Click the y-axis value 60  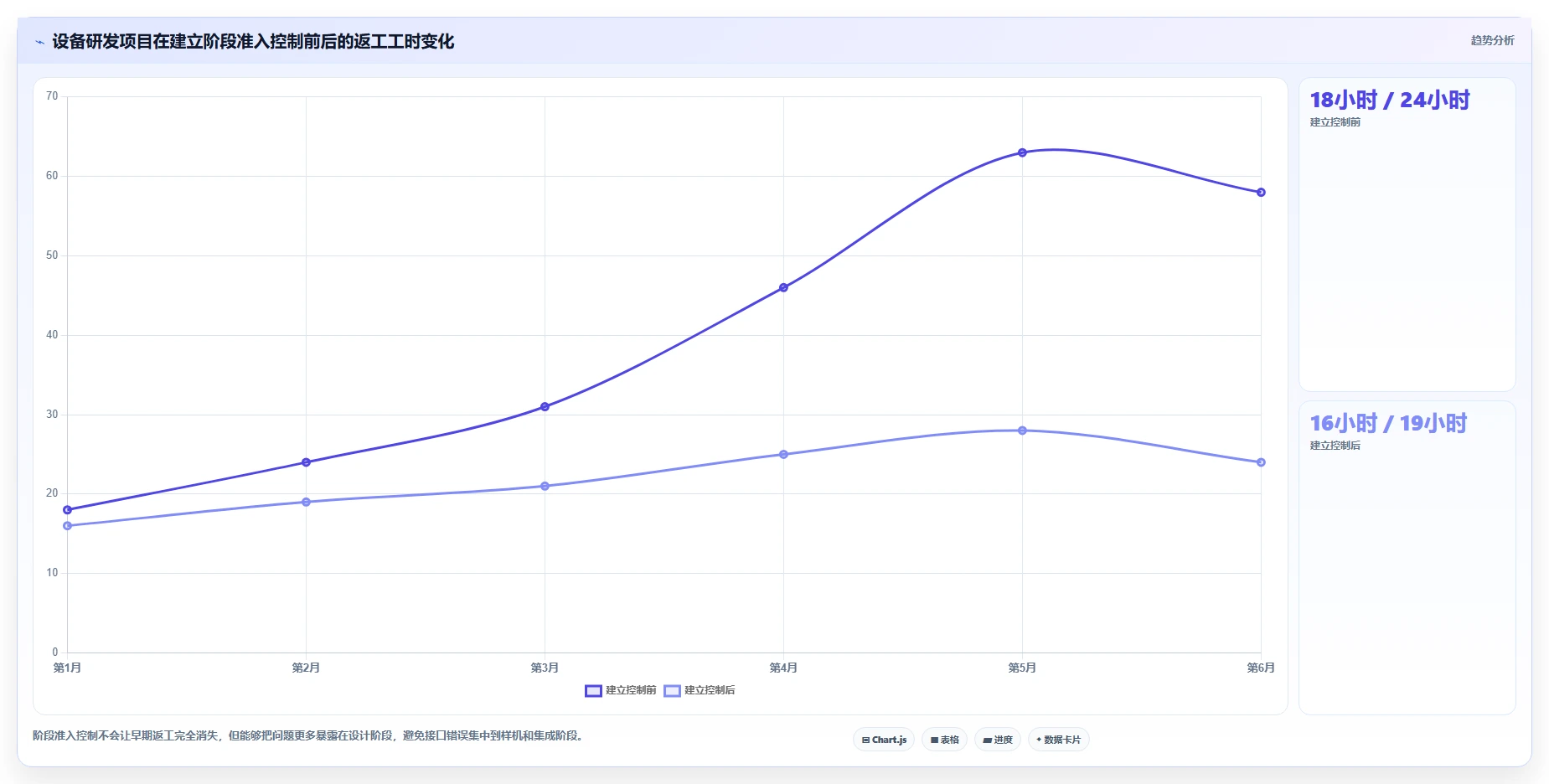(x=52, y=176)
